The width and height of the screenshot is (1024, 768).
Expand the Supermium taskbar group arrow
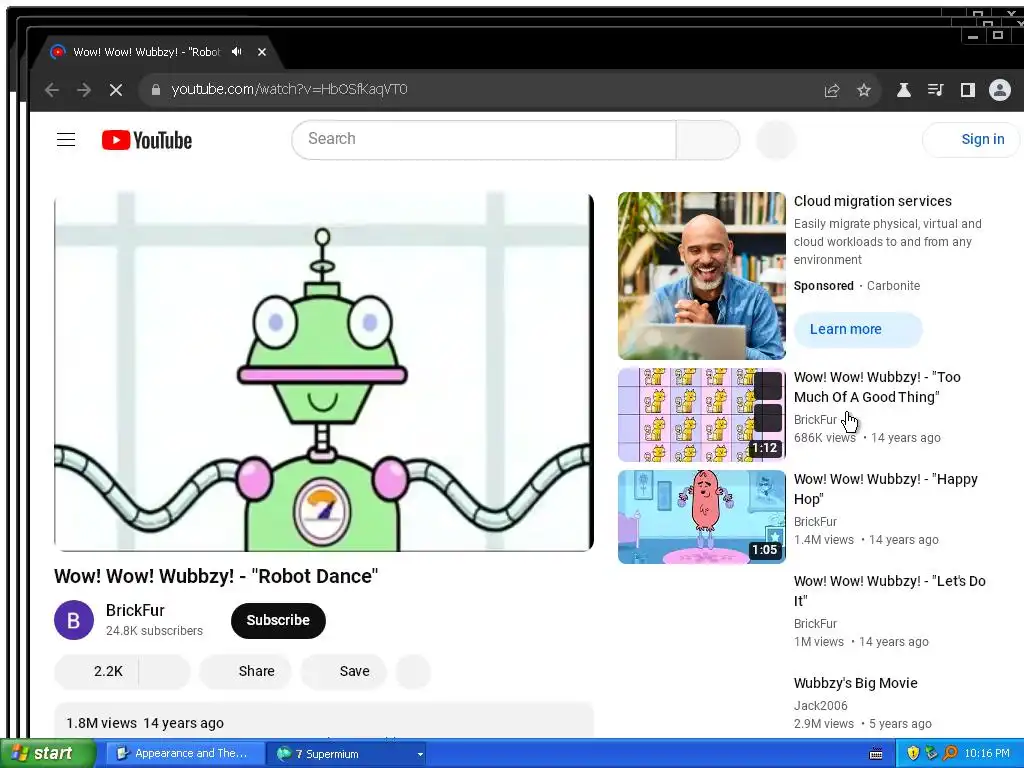(419, 754)
